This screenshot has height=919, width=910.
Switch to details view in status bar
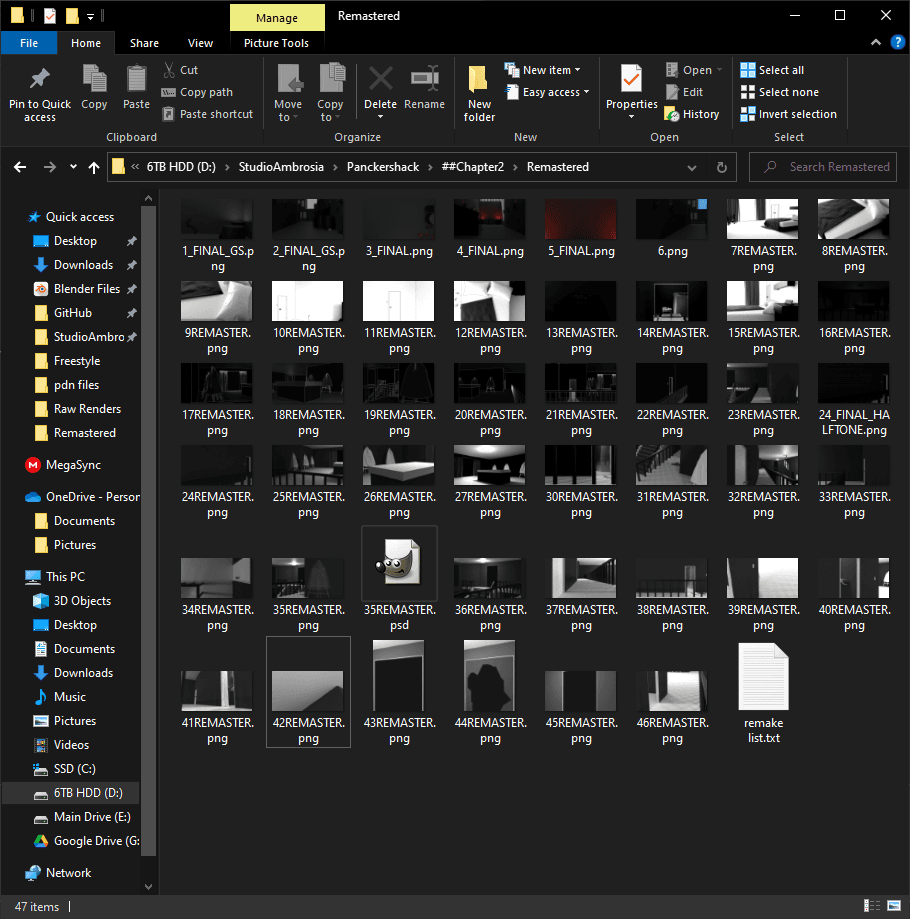pyautogui.click(x=876, y=906)
